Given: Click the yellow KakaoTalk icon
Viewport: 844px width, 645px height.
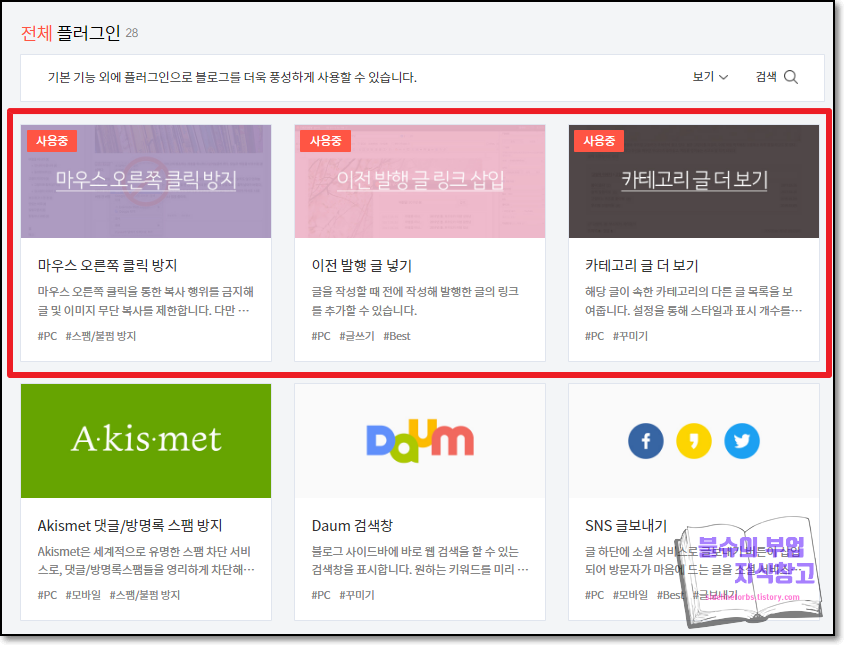Looking at the screenshot, I should click(x=693, y=440).
